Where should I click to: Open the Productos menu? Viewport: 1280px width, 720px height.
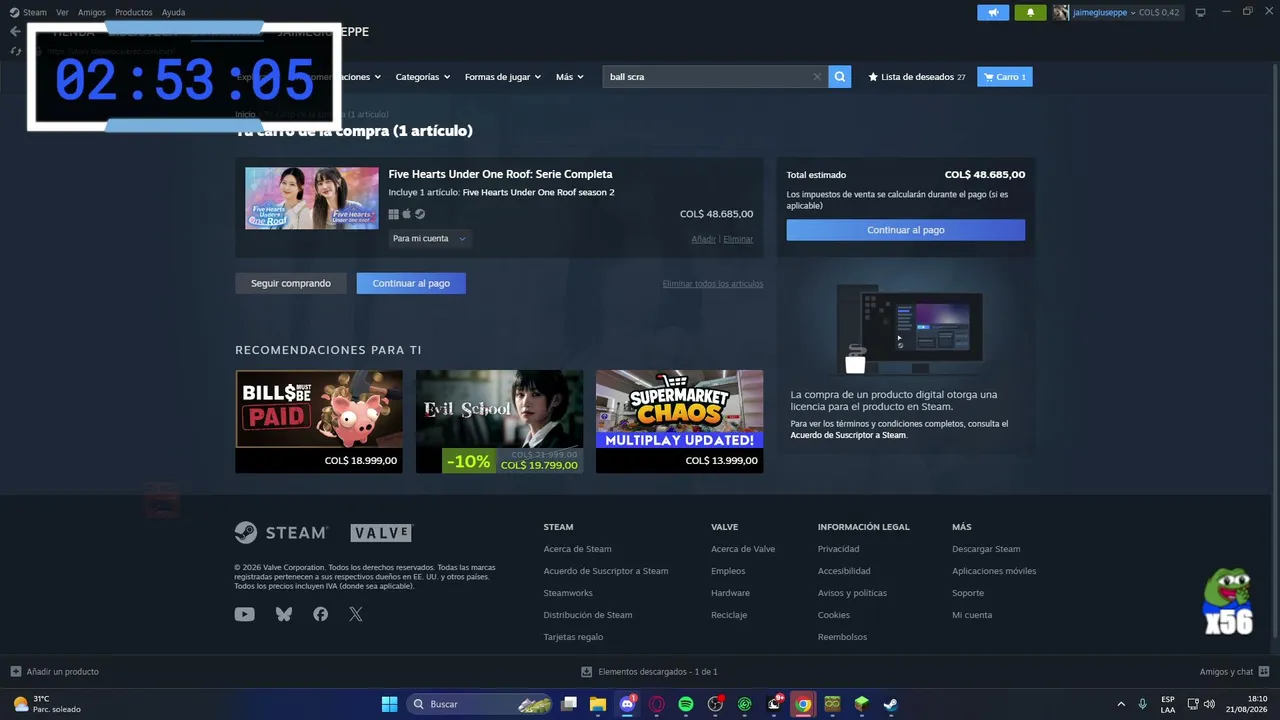click(x=134, y=12)
